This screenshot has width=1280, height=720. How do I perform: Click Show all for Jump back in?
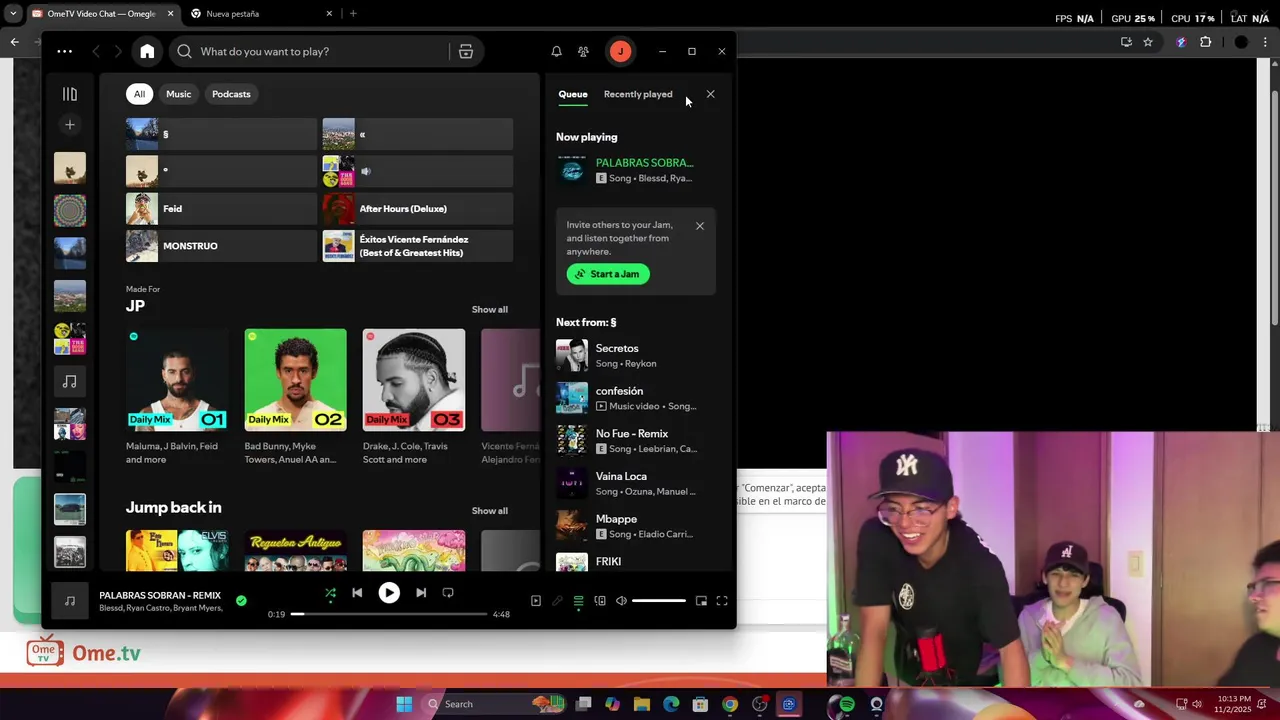(489, 511)
